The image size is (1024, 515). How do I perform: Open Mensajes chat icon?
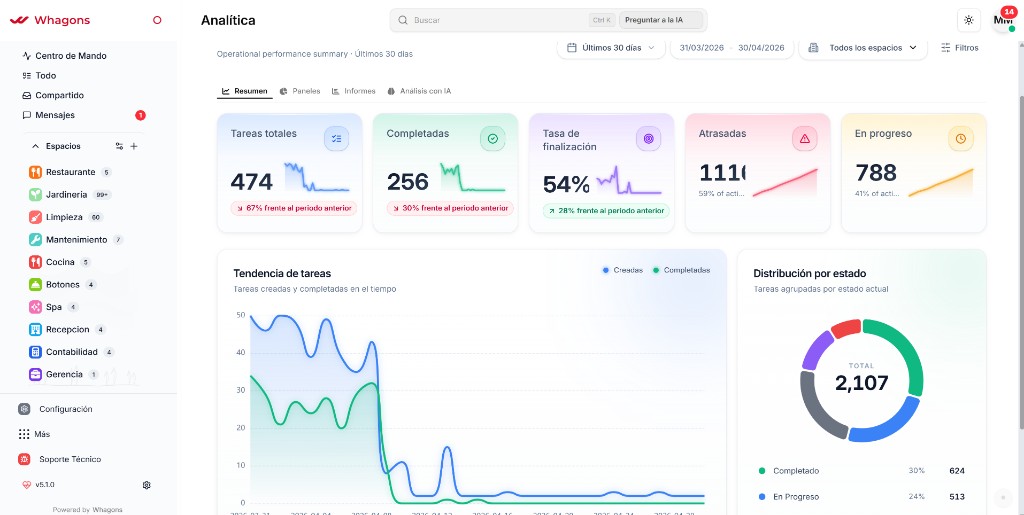click(x=27, y=115)
